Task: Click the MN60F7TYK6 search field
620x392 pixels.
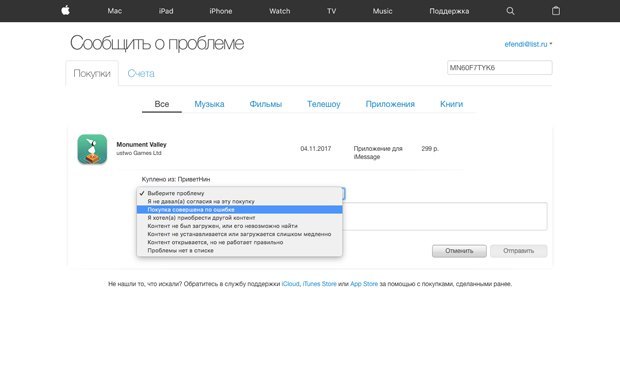Action: 499,68
